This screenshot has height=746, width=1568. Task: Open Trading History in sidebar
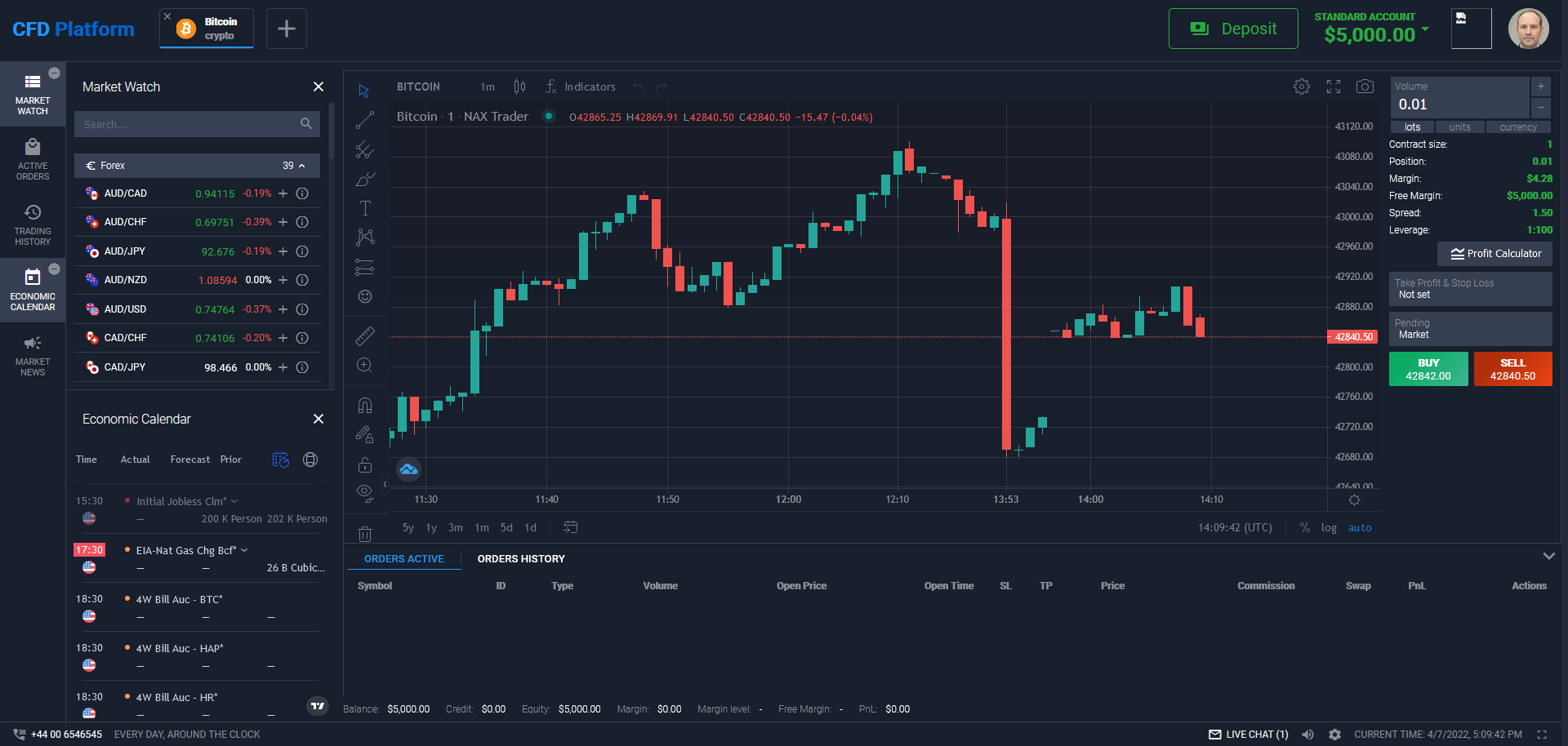(33, 225)
